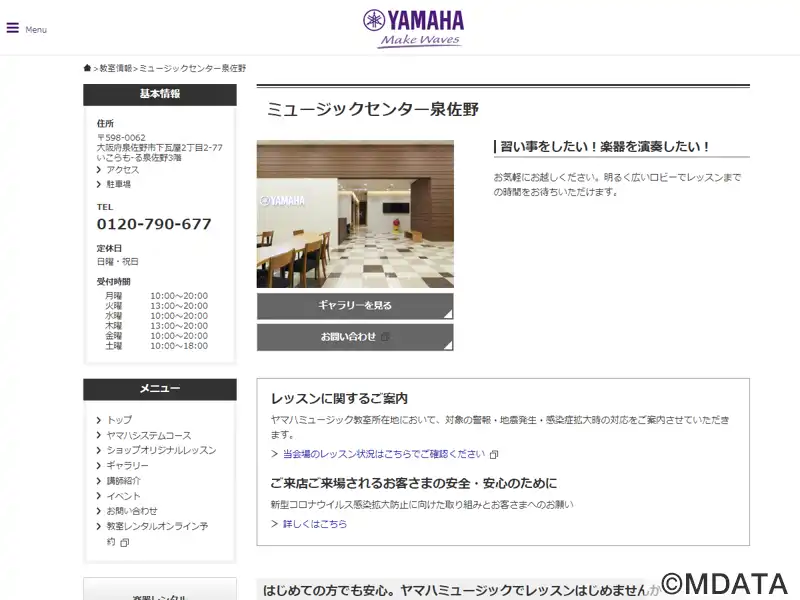Open ヤマハシステムコース in the menu
This screenshot has height=600, width=800.
pos(148,435)
